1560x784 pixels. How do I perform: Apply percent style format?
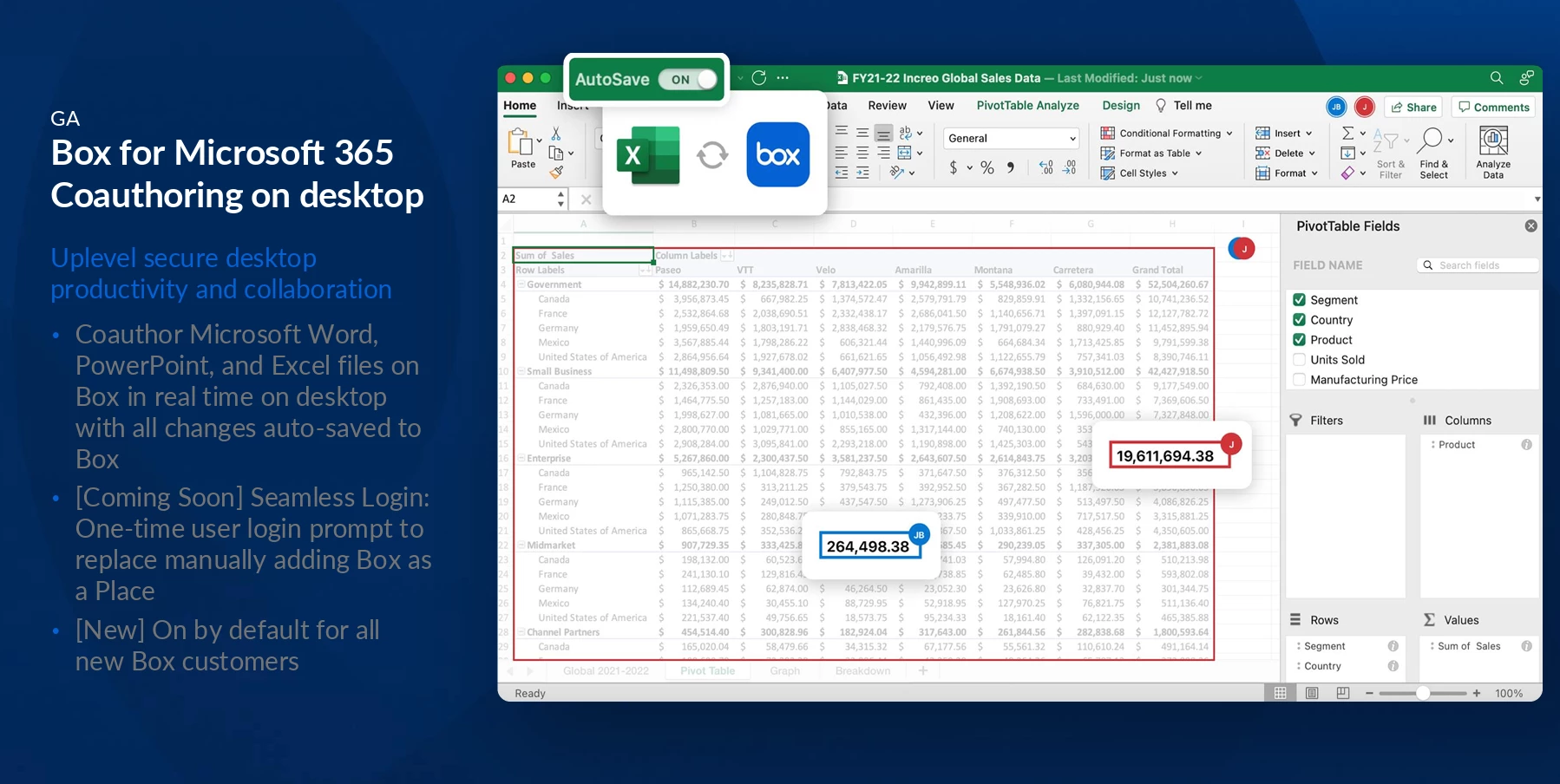[x=987, y=167]
